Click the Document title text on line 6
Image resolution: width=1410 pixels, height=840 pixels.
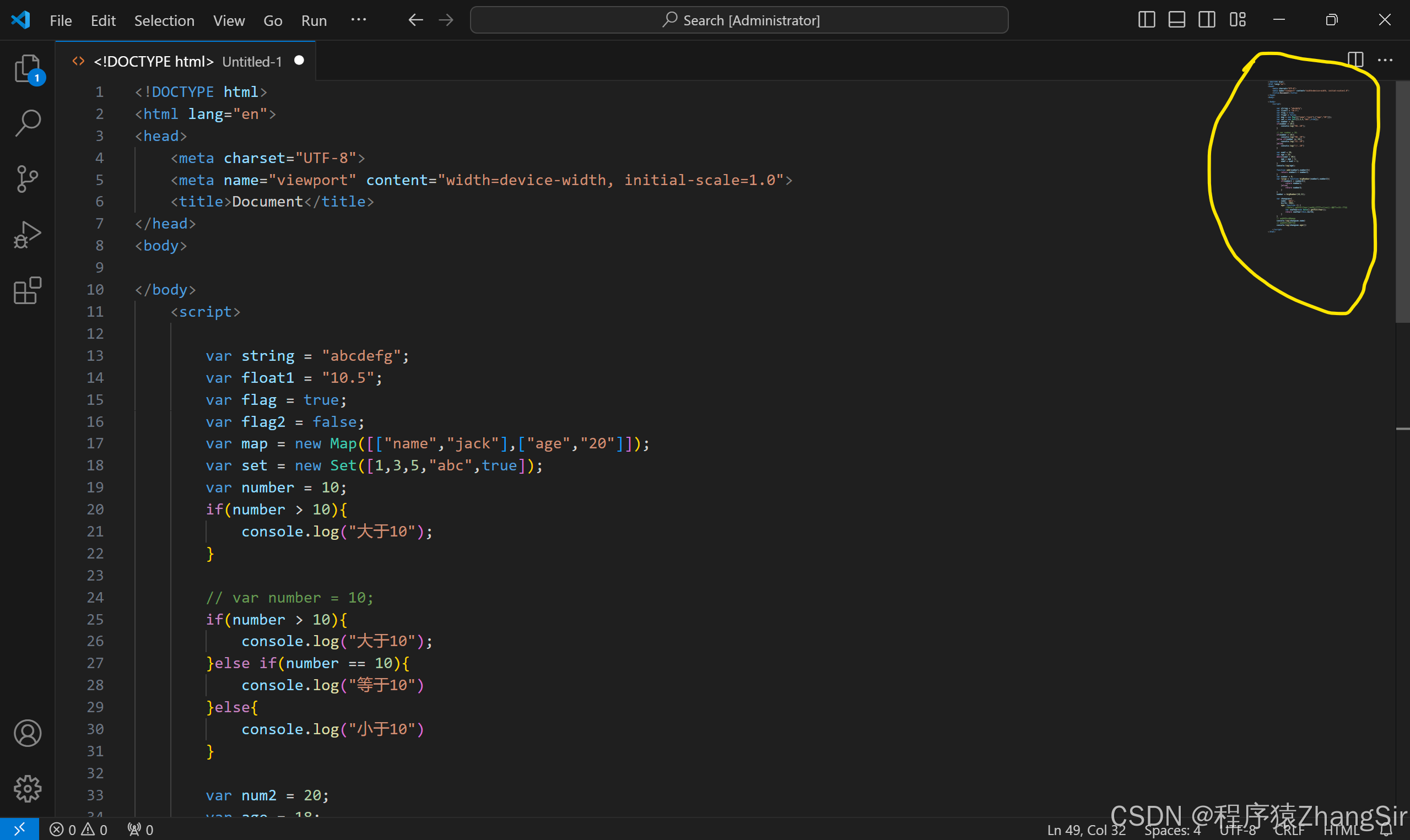point(267,202)
